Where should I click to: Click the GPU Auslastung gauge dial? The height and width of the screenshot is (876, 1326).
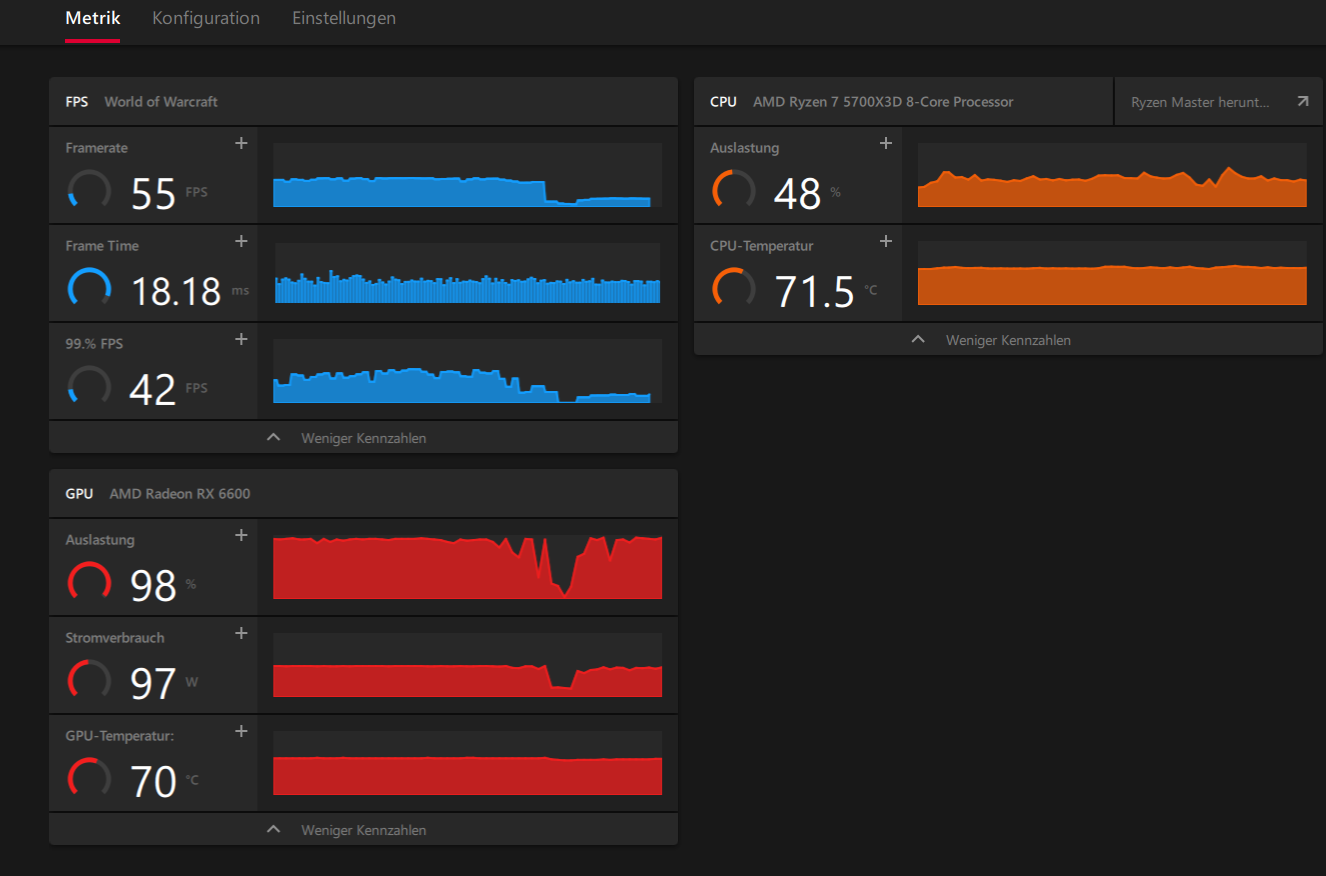pos(89,582)
